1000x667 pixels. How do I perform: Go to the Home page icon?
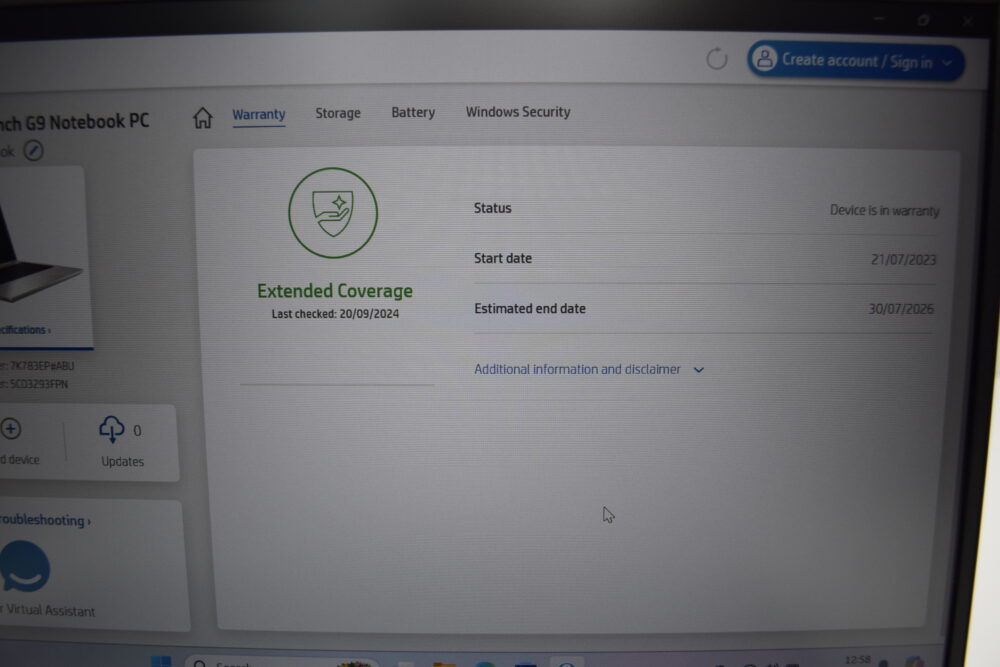(203, 117)
